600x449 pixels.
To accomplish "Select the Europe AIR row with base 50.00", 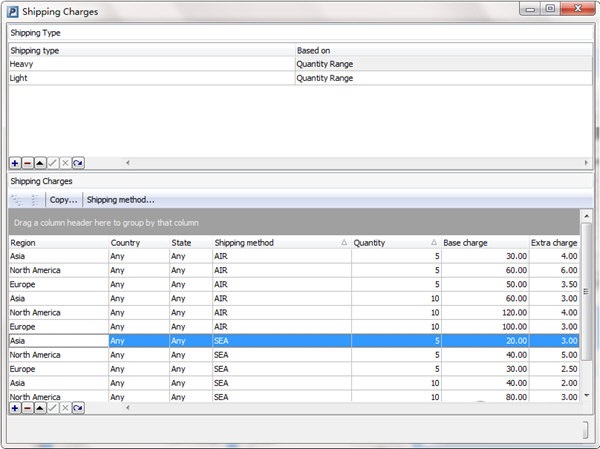I will pyautogui.click(x=294, y=284).
